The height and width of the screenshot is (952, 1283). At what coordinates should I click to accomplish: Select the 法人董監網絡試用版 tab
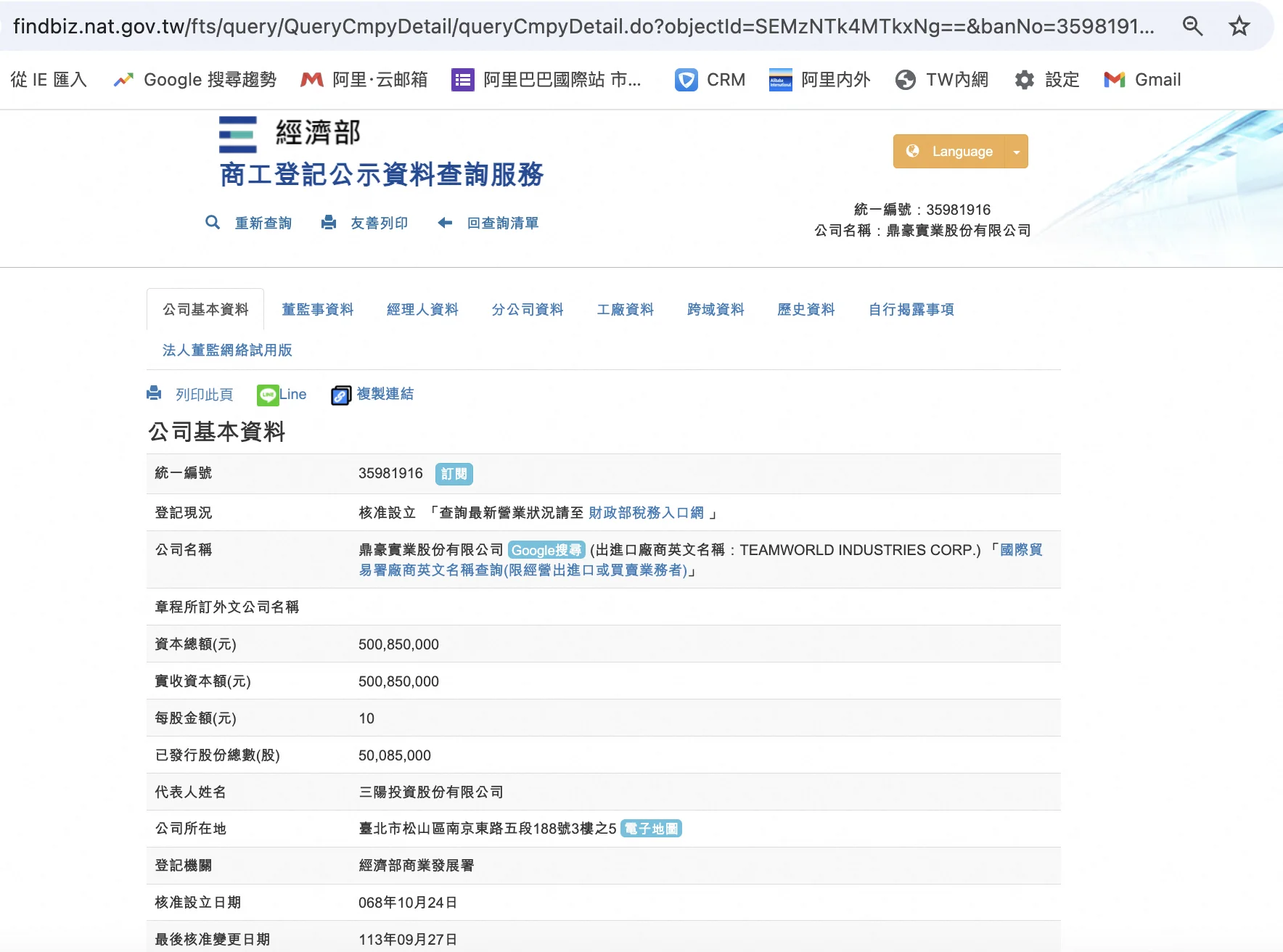coord(227,350)
